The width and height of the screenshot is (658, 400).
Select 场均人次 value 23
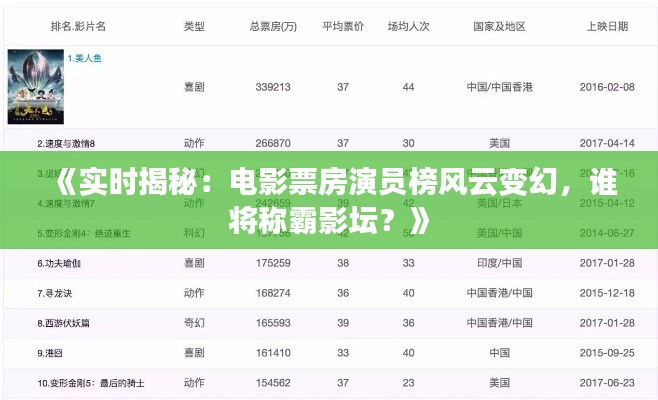(408, 383)
